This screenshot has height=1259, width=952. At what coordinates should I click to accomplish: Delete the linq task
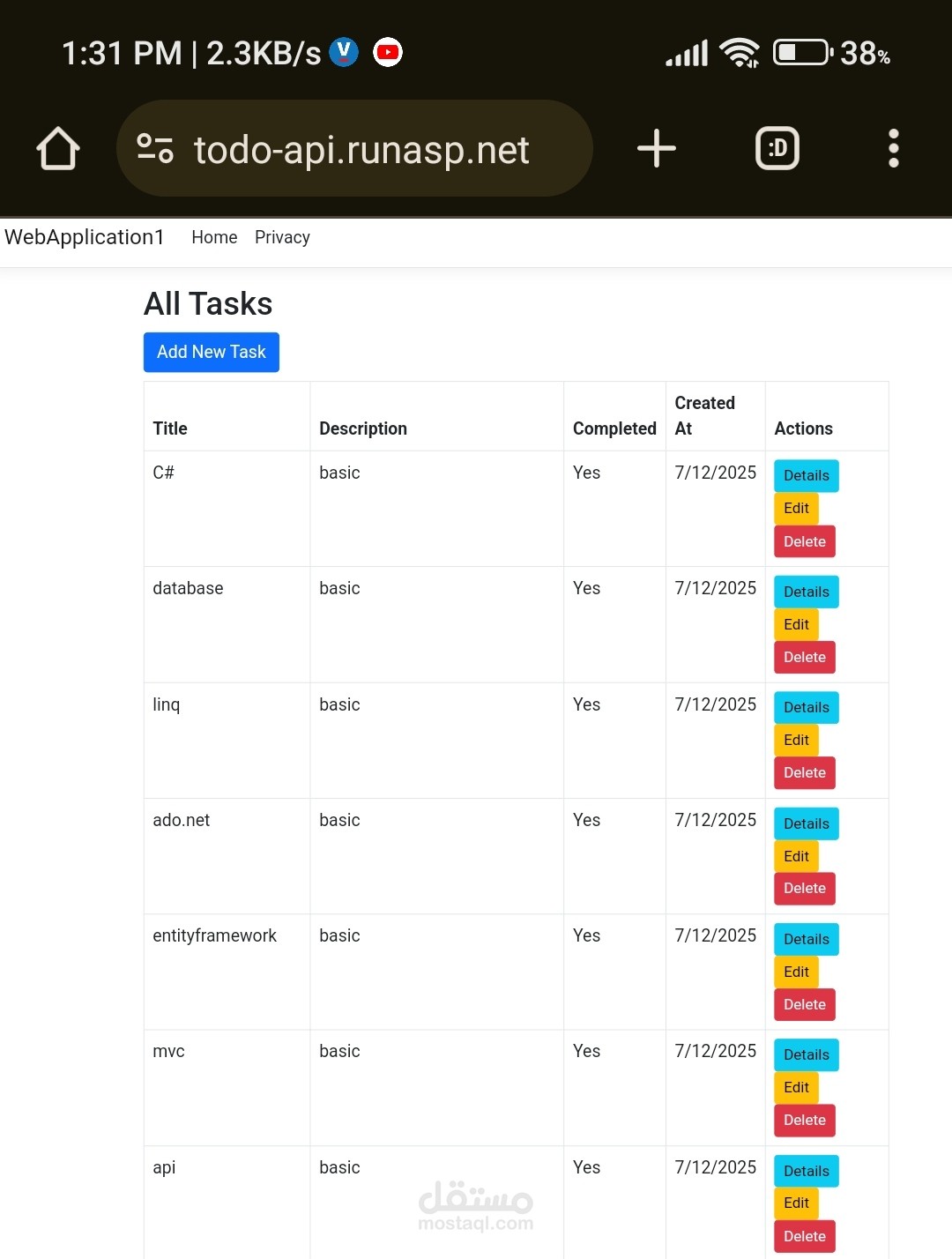pos(805,772)
